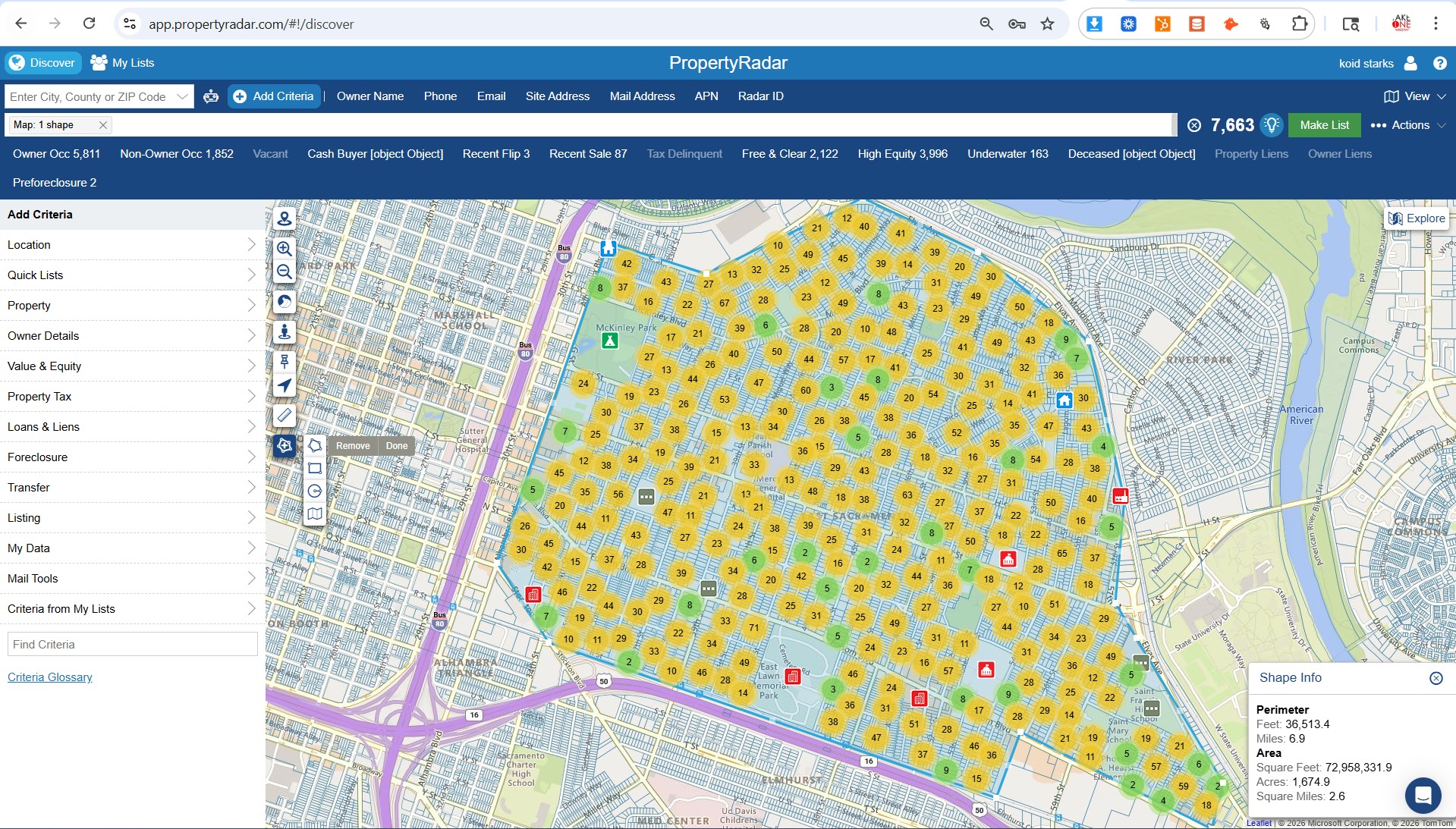Select the ruler measure tool
Viewport: 1456px width, 829px height.
[x=285, y=416]
